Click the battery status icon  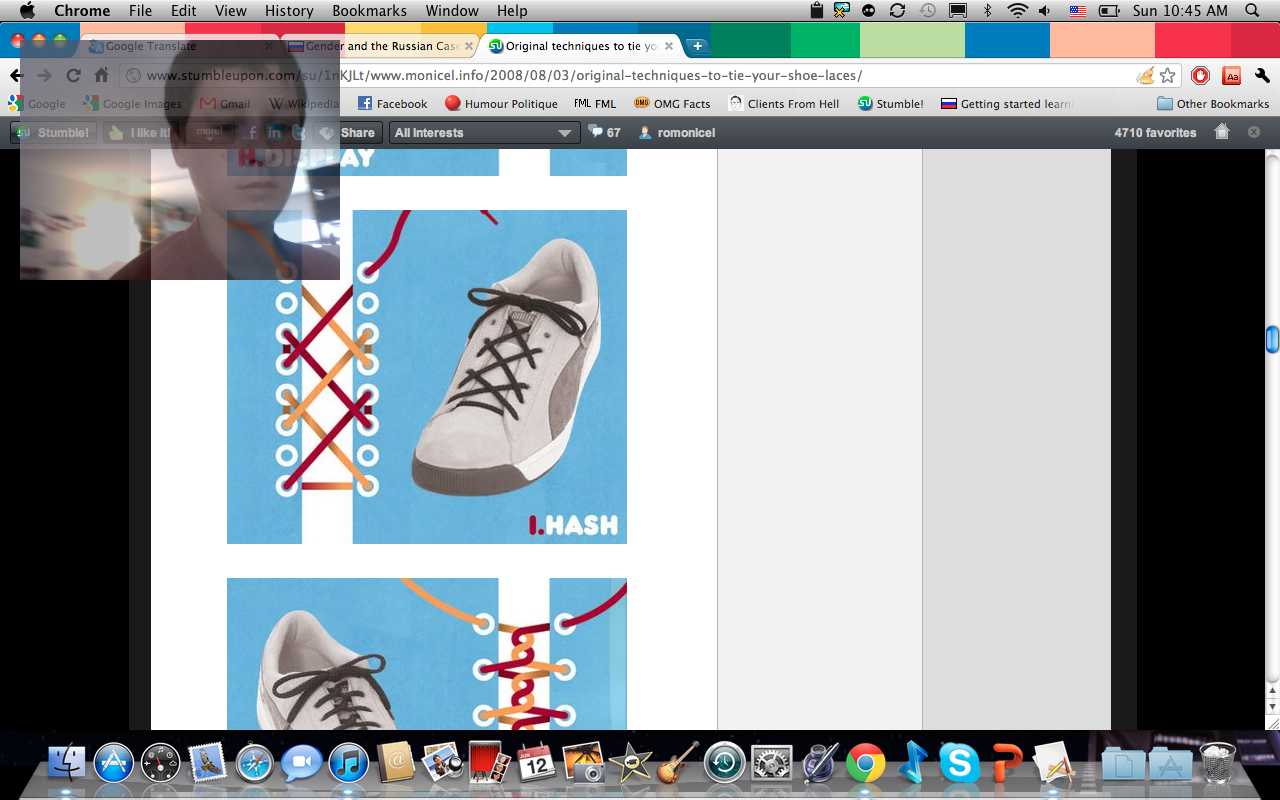[1109, 11]
